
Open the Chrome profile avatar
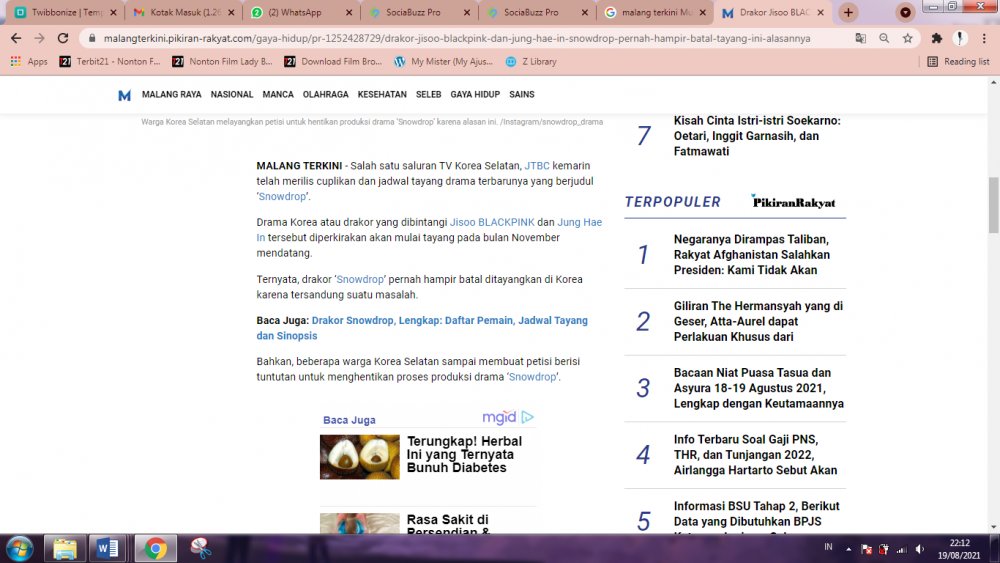pos(960,38)
